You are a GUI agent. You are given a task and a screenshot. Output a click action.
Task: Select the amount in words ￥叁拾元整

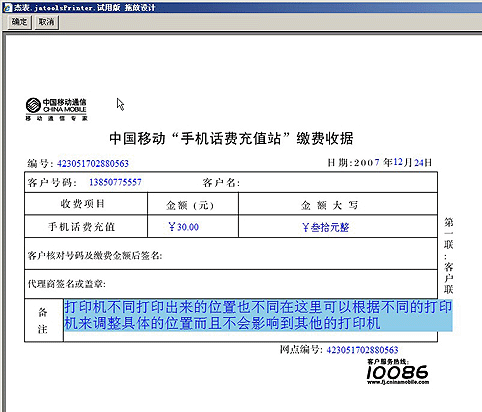325,227
